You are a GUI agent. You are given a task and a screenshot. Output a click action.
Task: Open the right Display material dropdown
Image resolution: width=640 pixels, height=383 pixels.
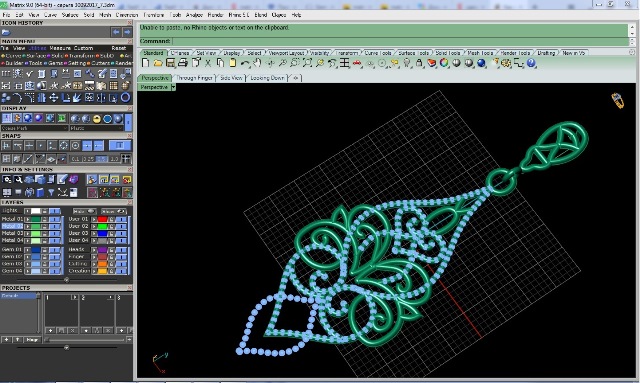click(96, 128)
